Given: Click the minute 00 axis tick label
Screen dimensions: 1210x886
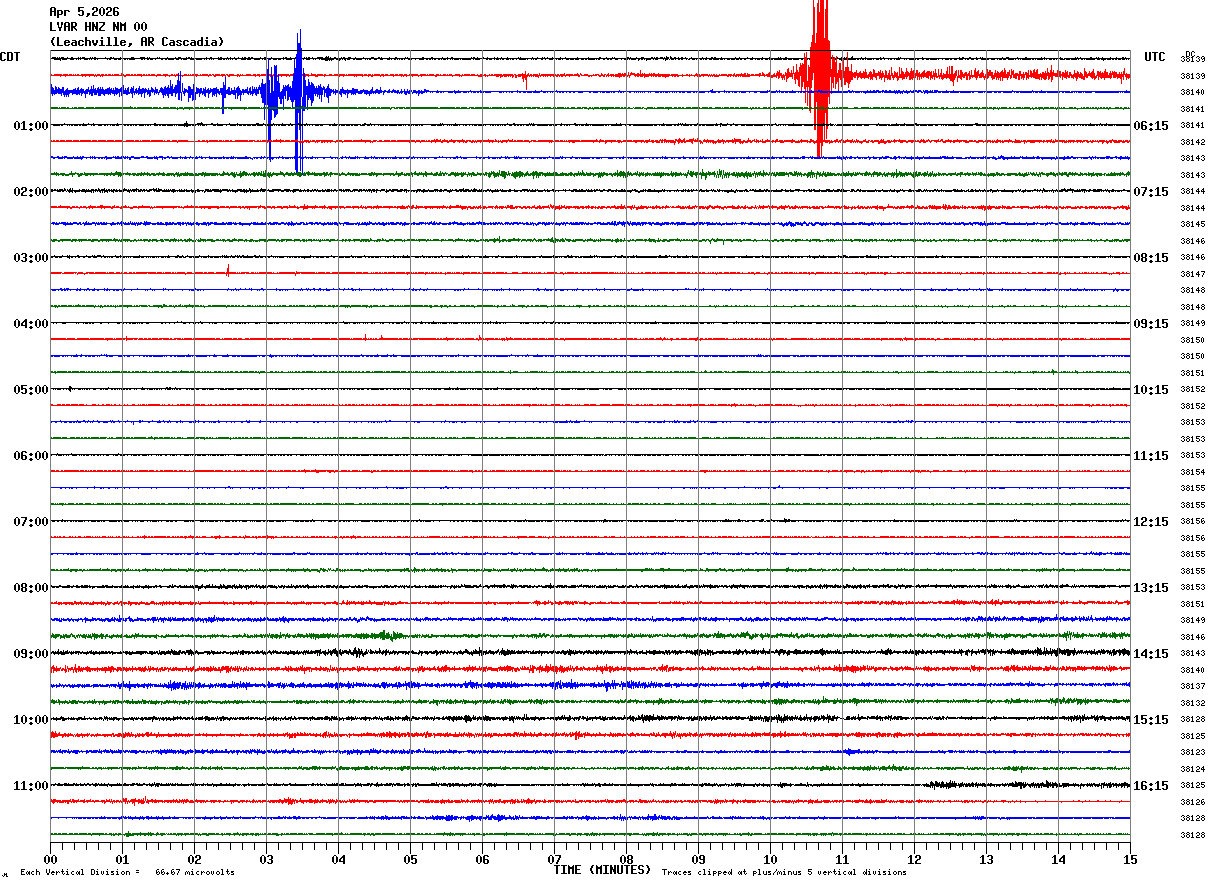Looking at the screenshot, I should tap(50, 859).
